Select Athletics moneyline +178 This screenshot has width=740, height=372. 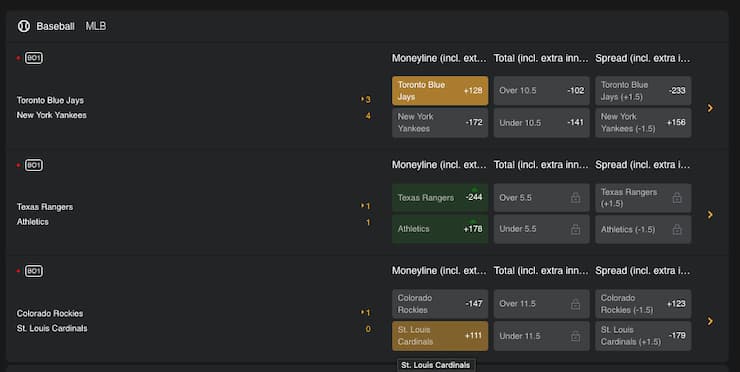click(x=440, y=229)
